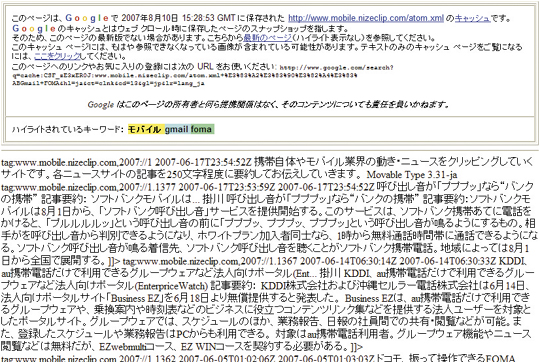
Task: Click the 'tag:www.mobile.nizeclip.com,2007://1.1362' text
Action: (x=88, y=358)
